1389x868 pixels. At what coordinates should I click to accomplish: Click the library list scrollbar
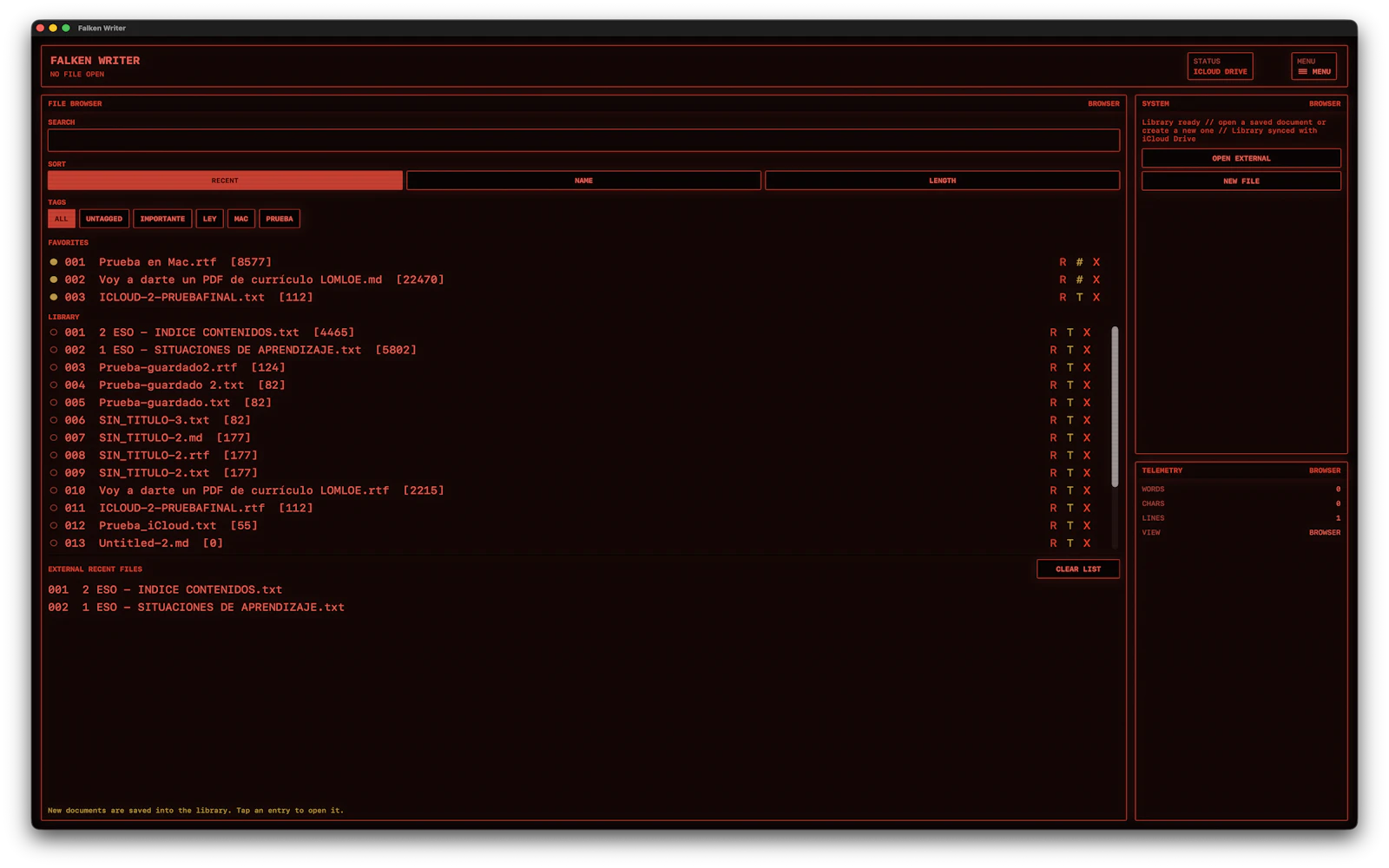pos(1115,406)
